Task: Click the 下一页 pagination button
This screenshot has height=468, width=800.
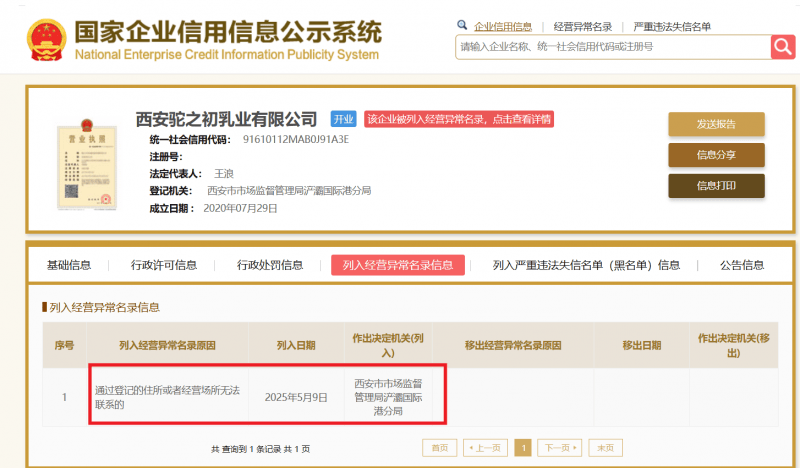Action: tap(560, 448)
